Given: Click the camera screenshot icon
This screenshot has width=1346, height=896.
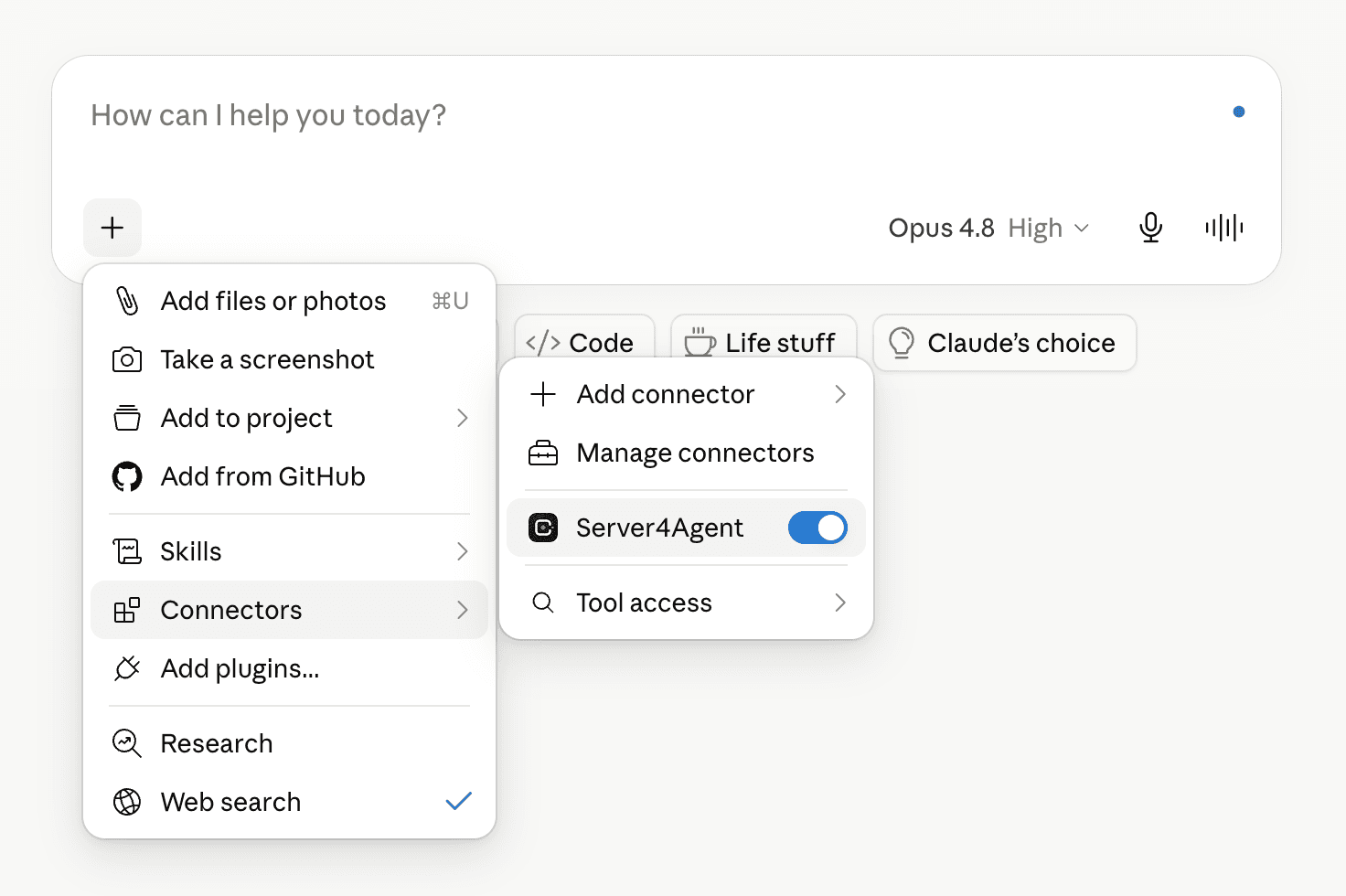Looking at the screenshot, I should pyautogui.click(x=127, y=359).
